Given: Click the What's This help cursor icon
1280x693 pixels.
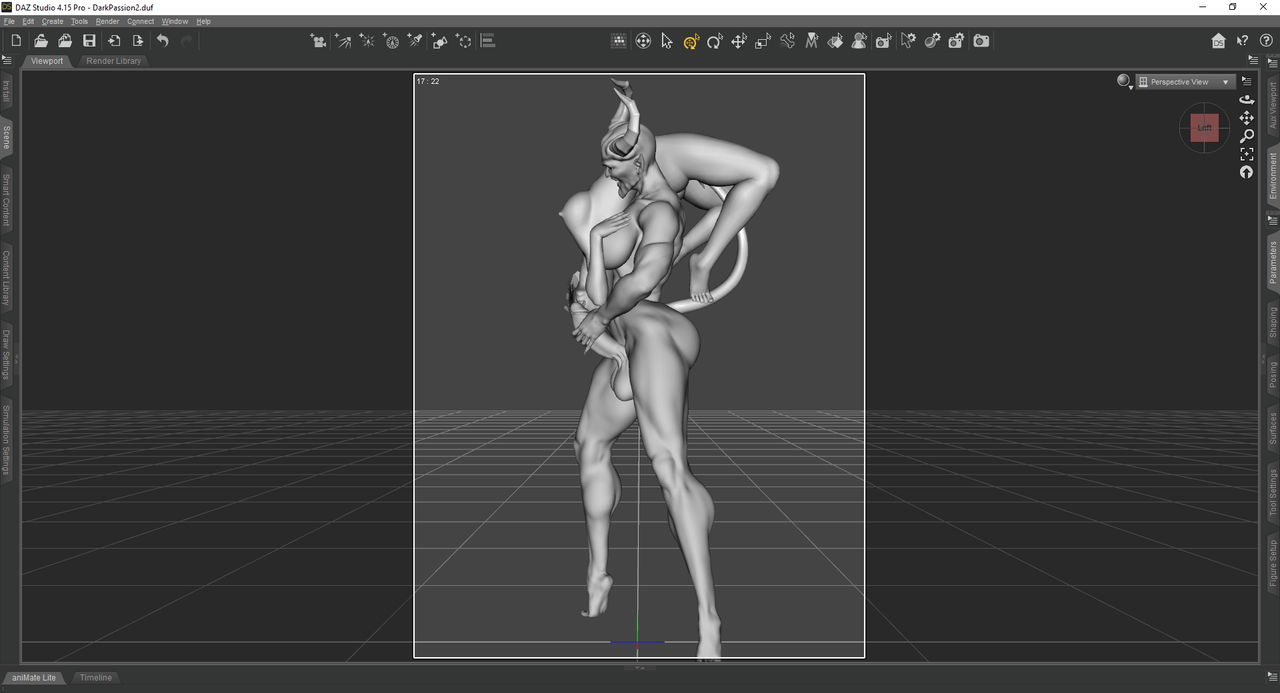Looking at the screenshot, I should [1243, 41].
